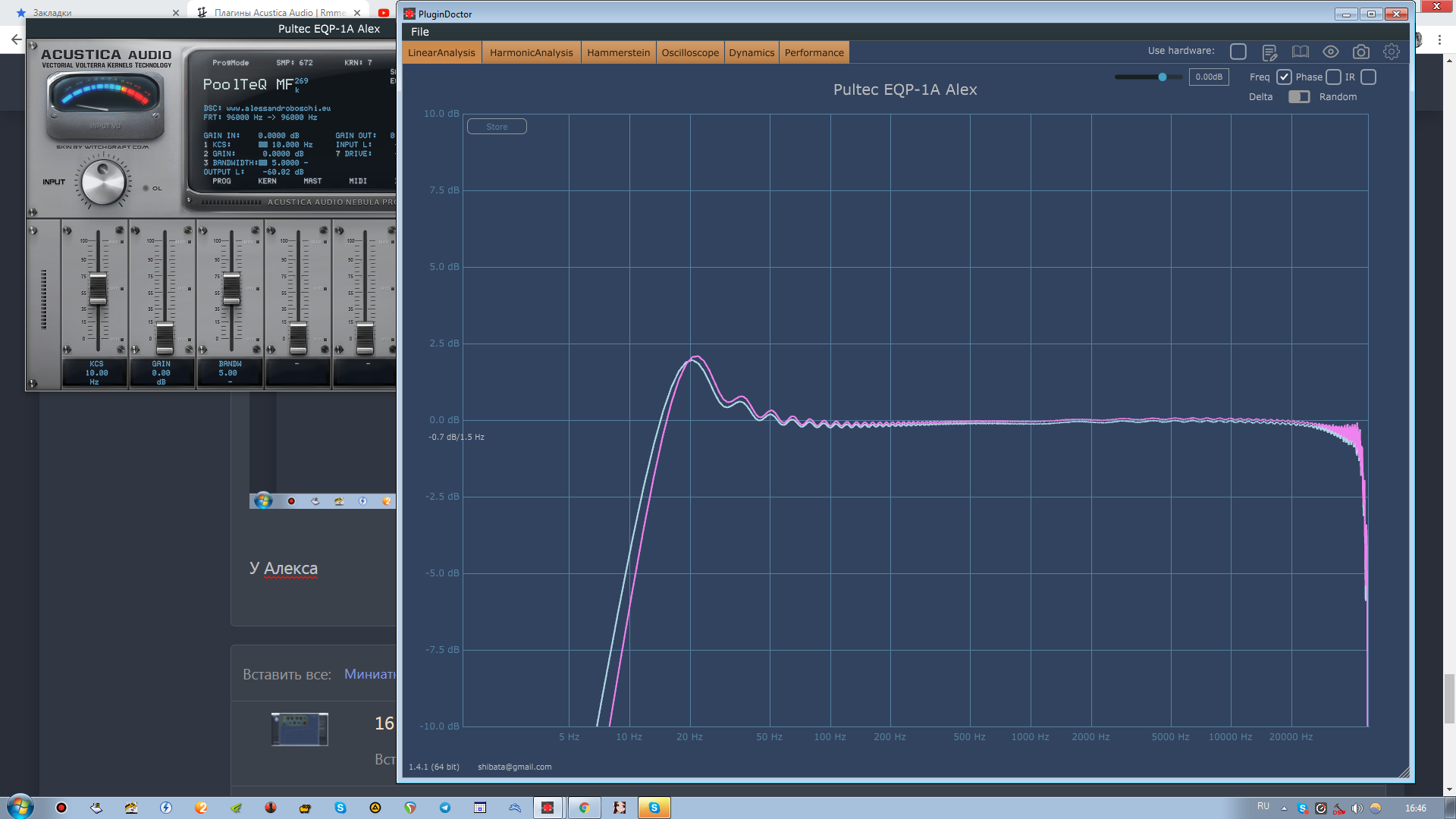The width and height of the screenshot is (1456, 819).
Task: Open the File menu
Action: [419, 32]
